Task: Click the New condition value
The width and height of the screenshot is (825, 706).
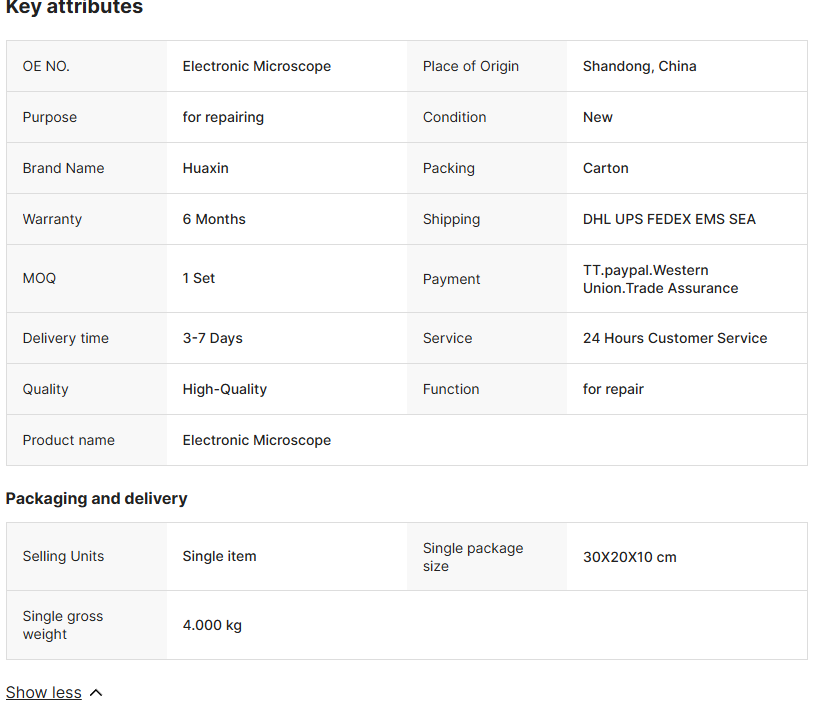Action: point(597,117)
